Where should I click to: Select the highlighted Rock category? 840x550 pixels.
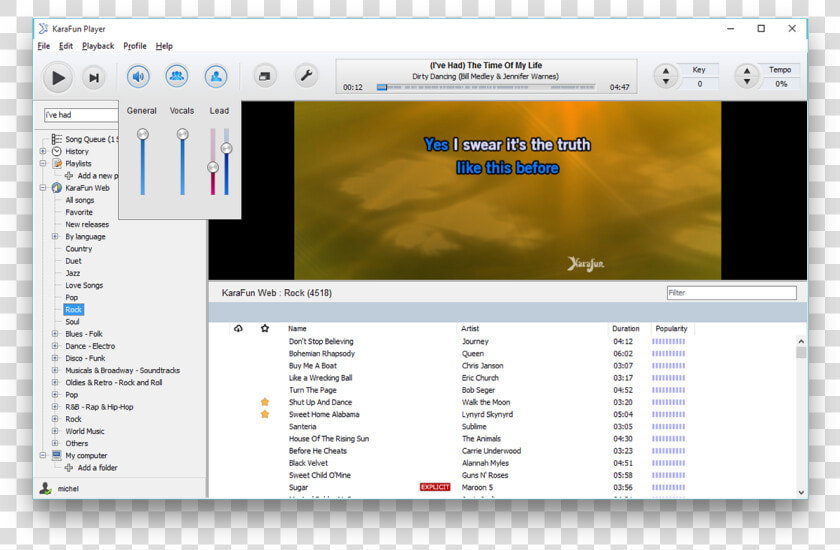point(73,310)
